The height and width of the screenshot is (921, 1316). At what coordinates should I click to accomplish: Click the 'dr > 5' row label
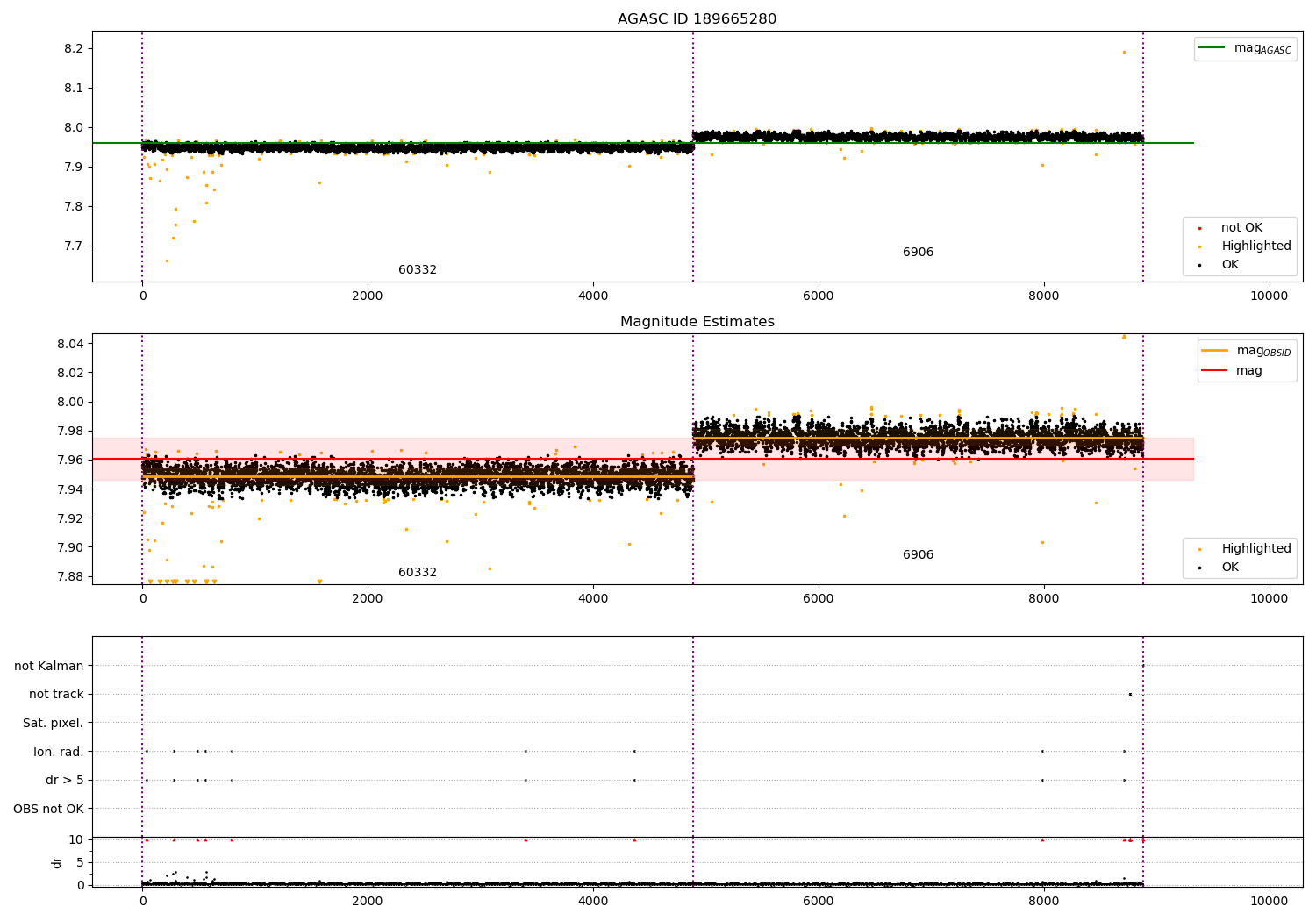tap(65, 781)
